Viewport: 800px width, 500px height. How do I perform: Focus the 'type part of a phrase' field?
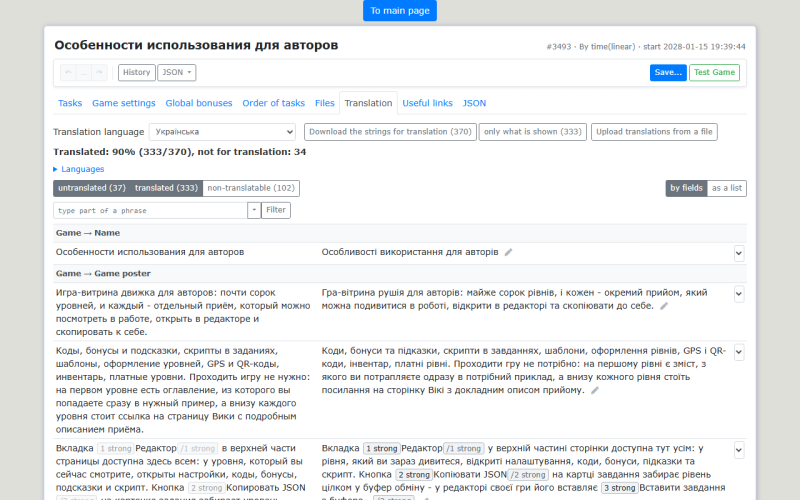tap(151, 210)
